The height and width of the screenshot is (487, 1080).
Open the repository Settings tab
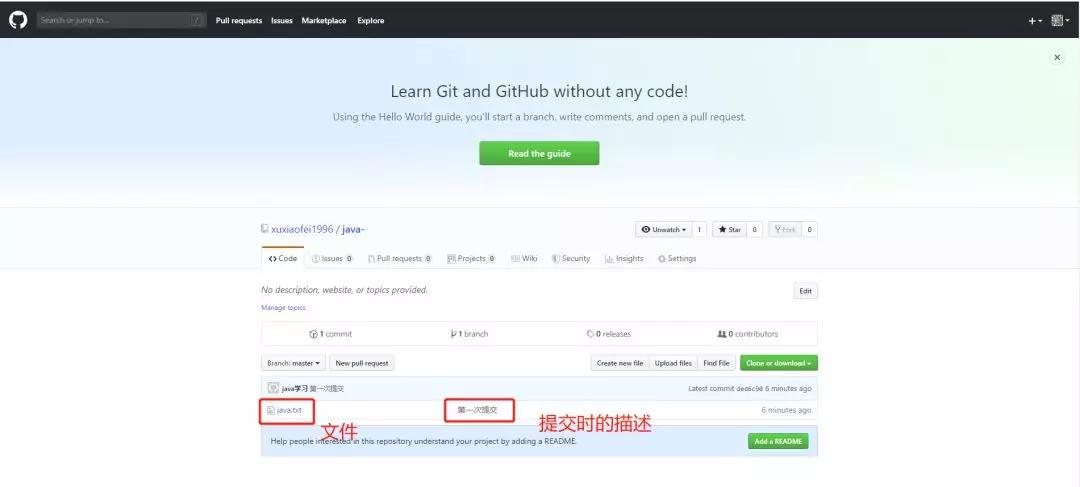point(677,258)
